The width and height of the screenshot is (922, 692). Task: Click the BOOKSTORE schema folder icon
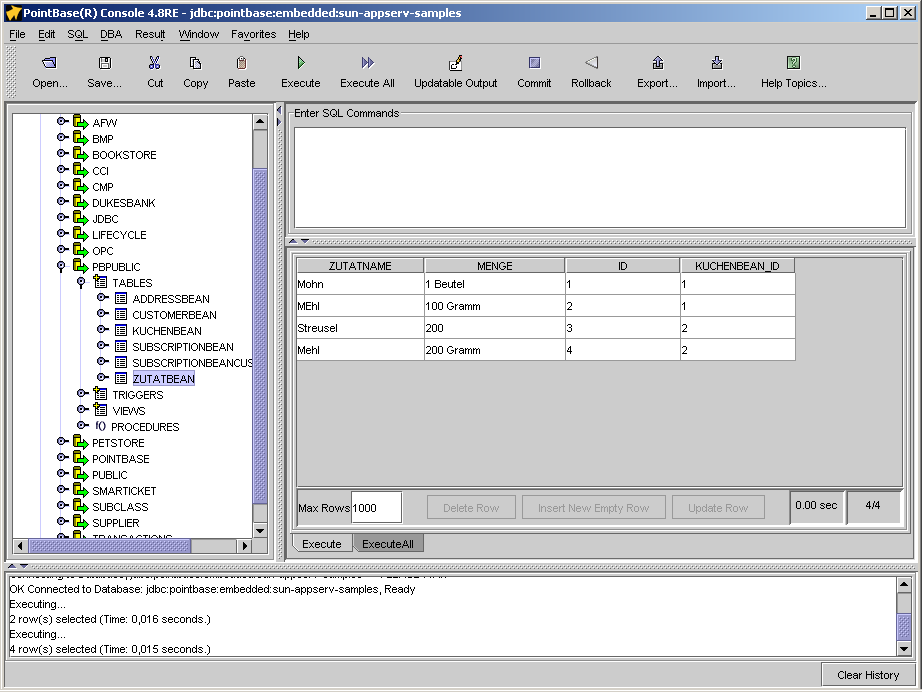[81, 154]
